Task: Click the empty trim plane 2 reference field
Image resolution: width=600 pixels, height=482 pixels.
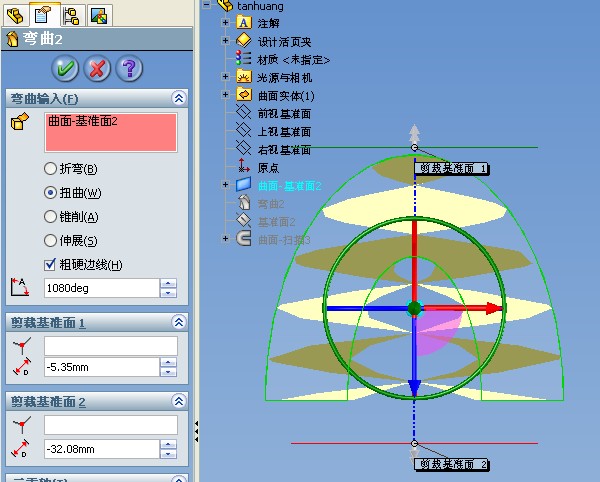Action: pos(111,425)
